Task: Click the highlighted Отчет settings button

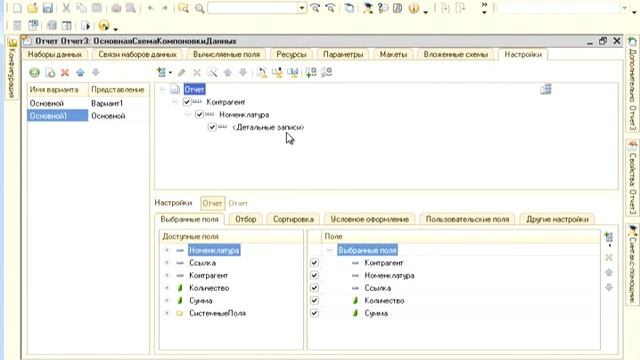Action: coord(212,203)
